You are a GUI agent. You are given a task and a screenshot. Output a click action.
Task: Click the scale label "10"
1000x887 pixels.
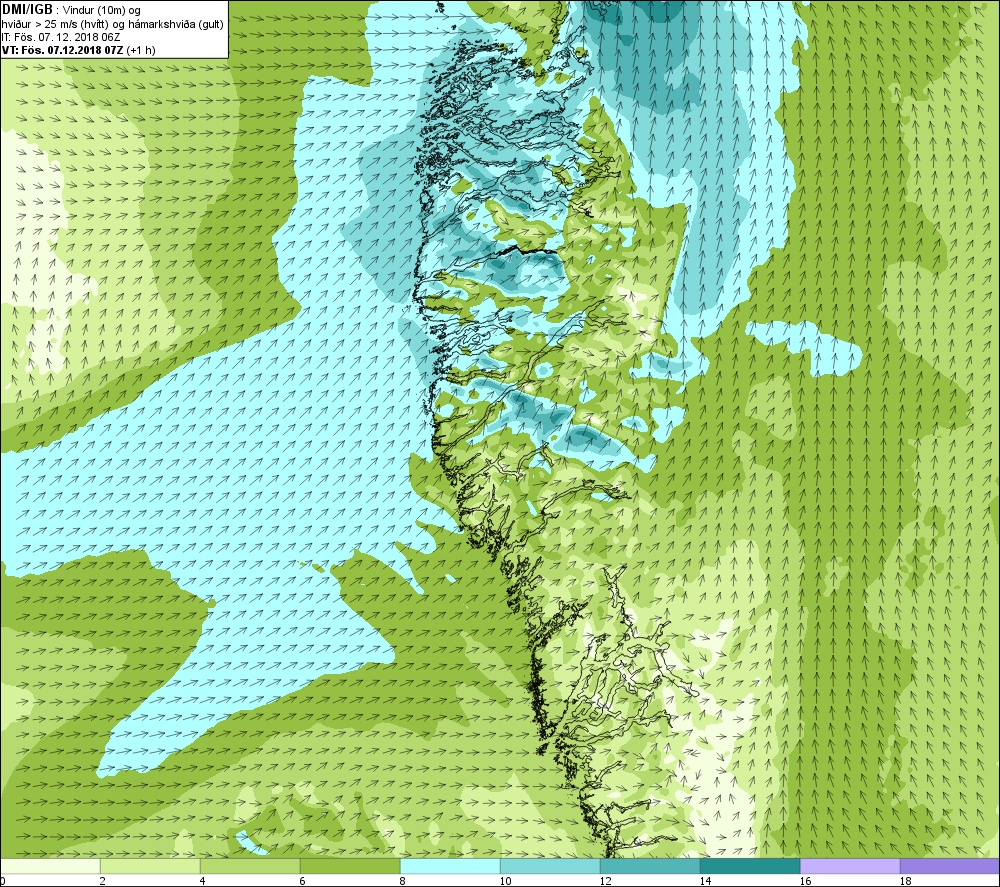[x=505, y=881]
